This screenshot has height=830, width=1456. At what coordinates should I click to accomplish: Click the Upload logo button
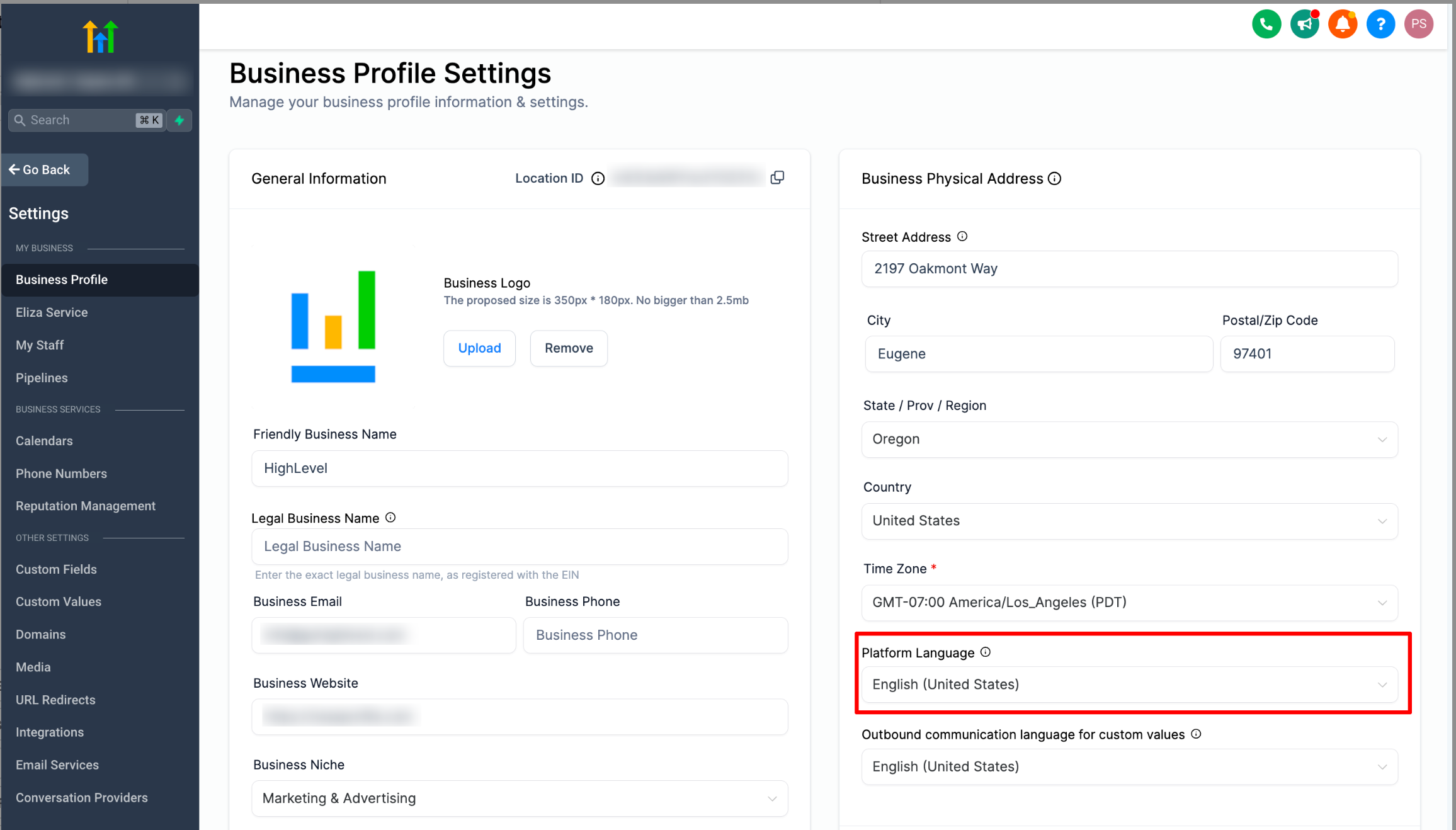pyautogui.click(x=479, y=348)
